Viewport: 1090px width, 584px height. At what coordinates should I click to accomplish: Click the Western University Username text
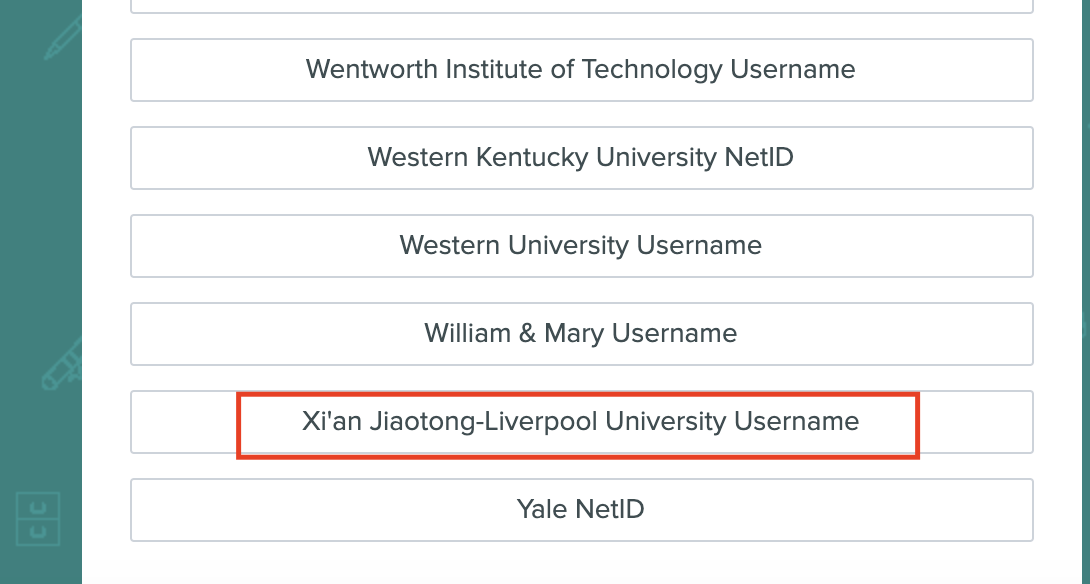[x=580, y=245]
